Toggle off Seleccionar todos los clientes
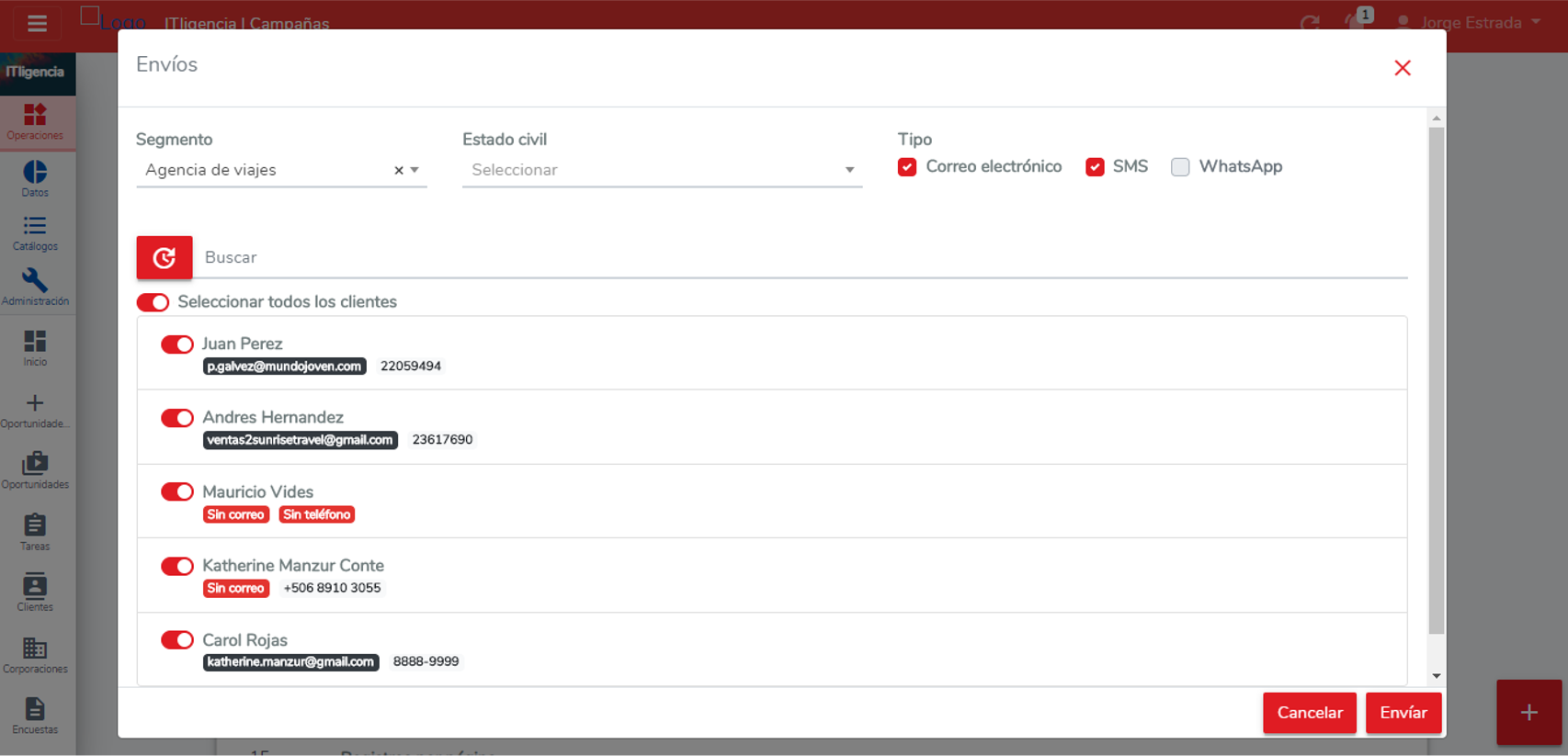1568x756 pixels. point(153,302)
